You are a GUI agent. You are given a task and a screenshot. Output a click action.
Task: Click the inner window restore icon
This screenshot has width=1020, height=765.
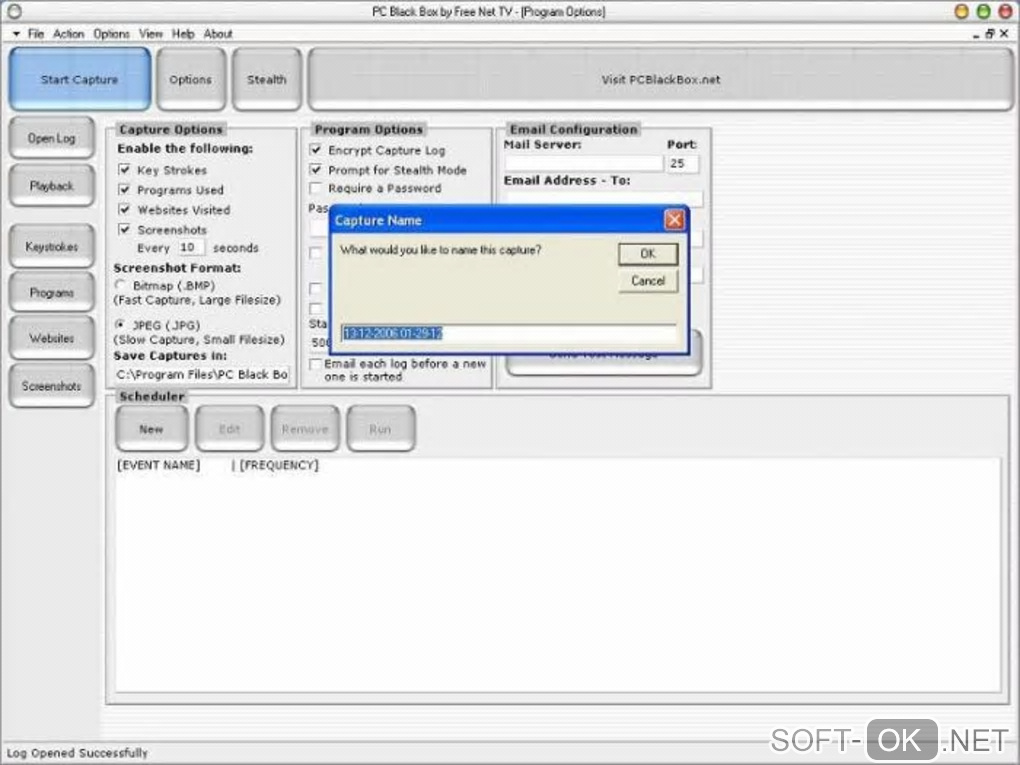tap(989, 34)
